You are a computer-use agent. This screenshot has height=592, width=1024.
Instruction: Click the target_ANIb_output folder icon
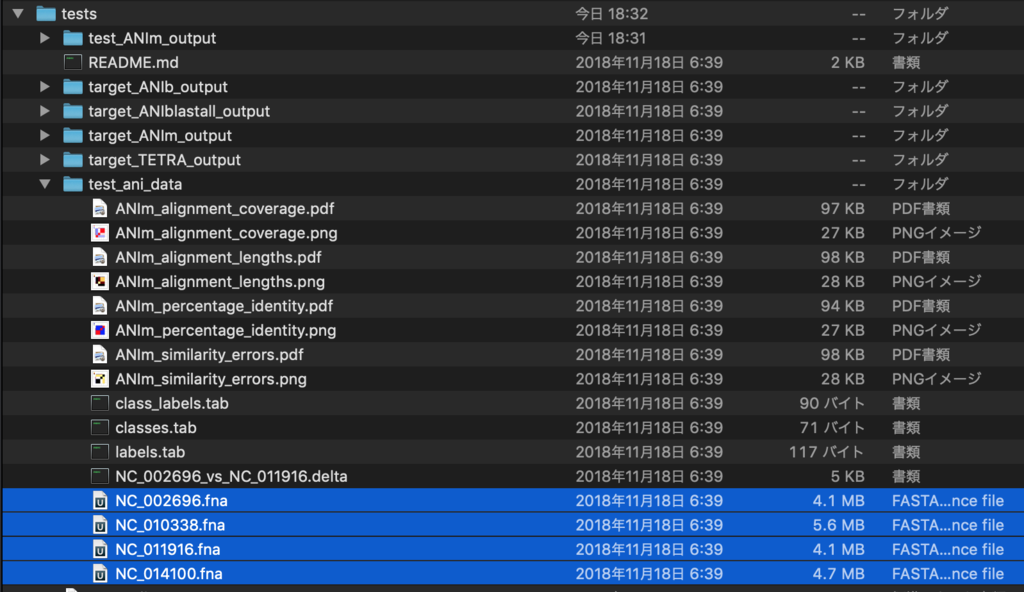click(x=72, y=86)
